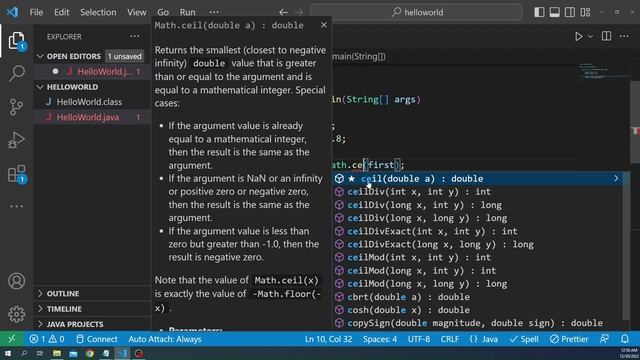This screenshot has width=640, height=360.
Task: Select HelloWorld.java in the file tree
Action: [x=93, y=117]
